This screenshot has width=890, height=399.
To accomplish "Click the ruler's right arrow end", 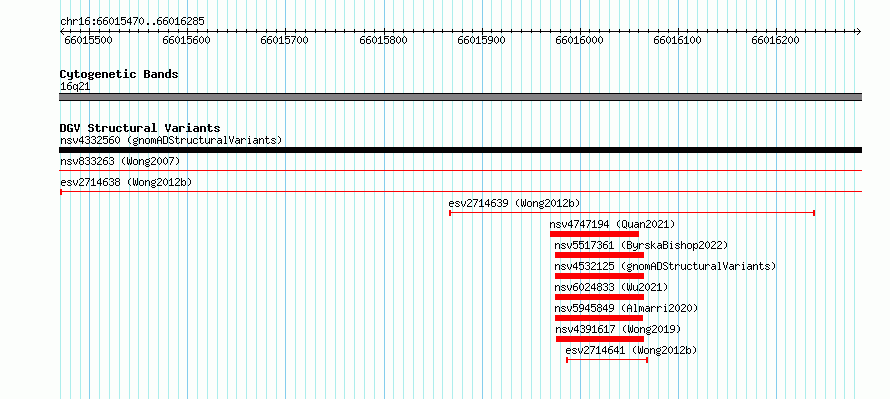I will point(859,31).
